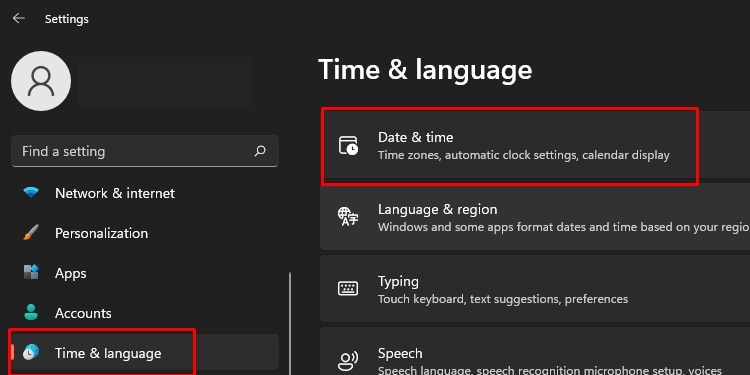
Task: Click the Network & internet wifi icon
Action: coord(31,193)
